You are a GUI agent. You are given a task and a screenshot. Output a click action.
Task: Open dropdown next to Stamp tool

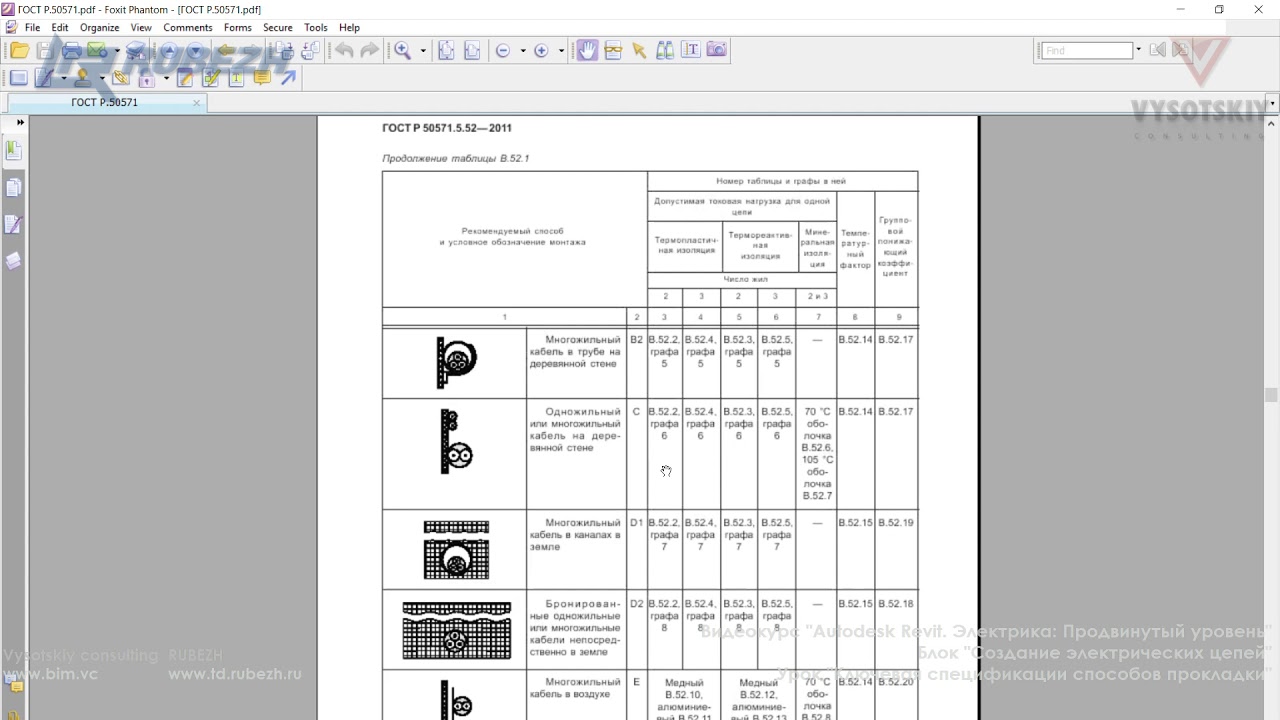coord(102,78)
